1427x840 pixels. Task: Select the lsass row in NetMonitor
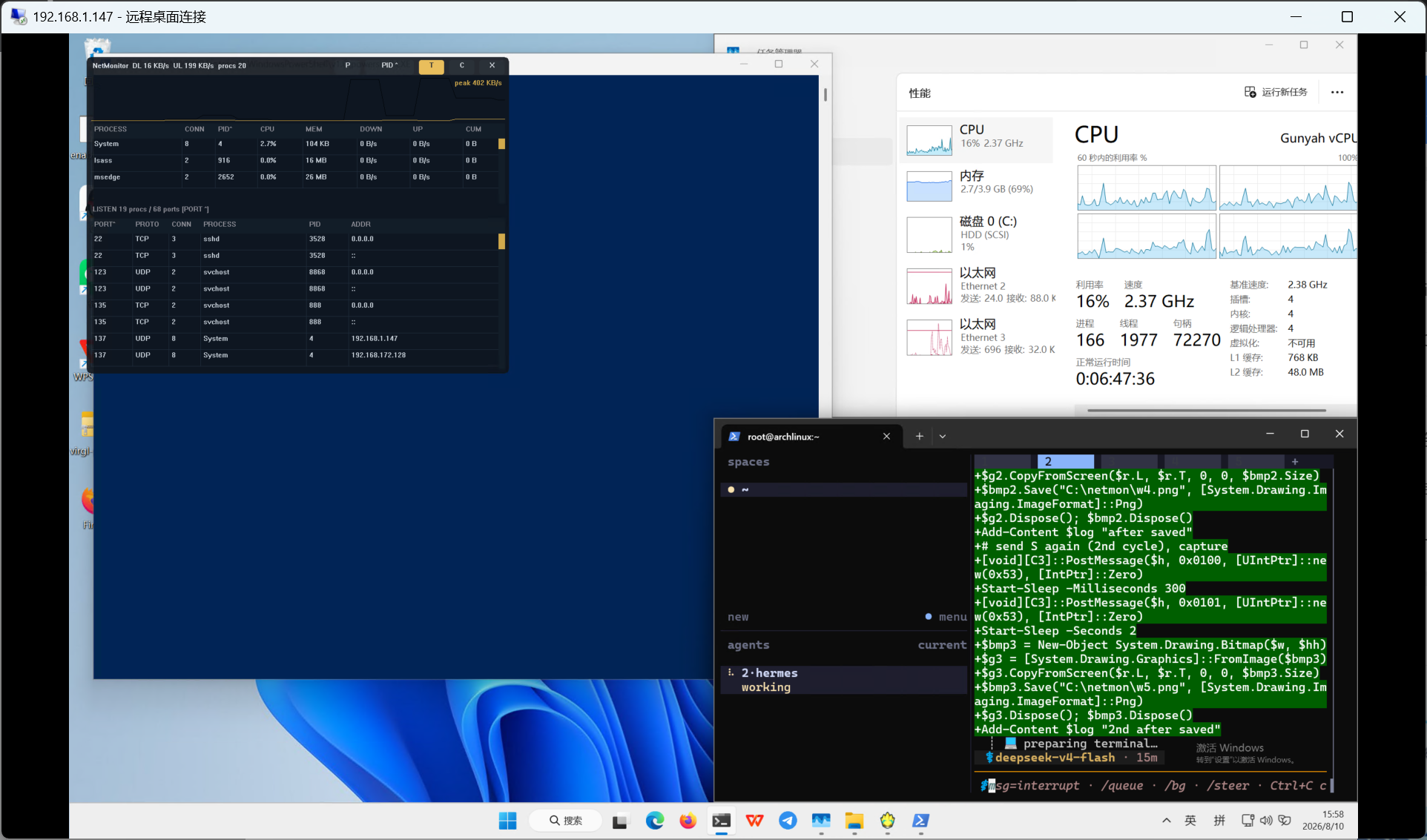pyautogui.click(x=294, y=160)
